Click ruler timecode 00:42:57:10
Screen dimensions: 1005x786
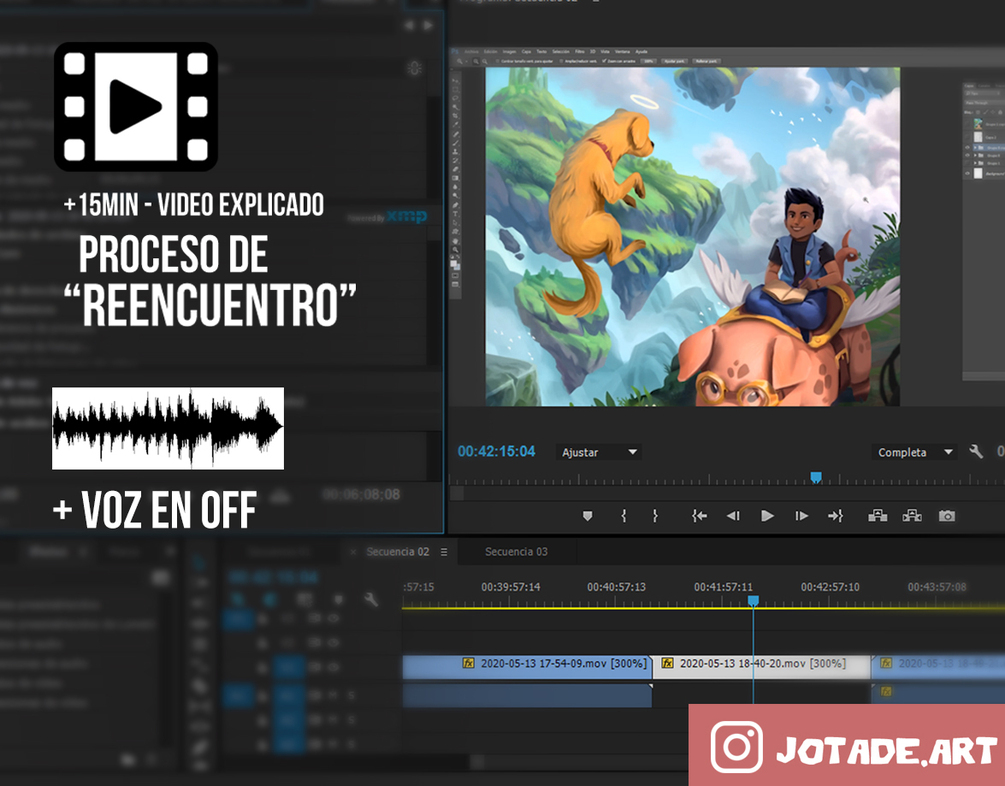830,587
